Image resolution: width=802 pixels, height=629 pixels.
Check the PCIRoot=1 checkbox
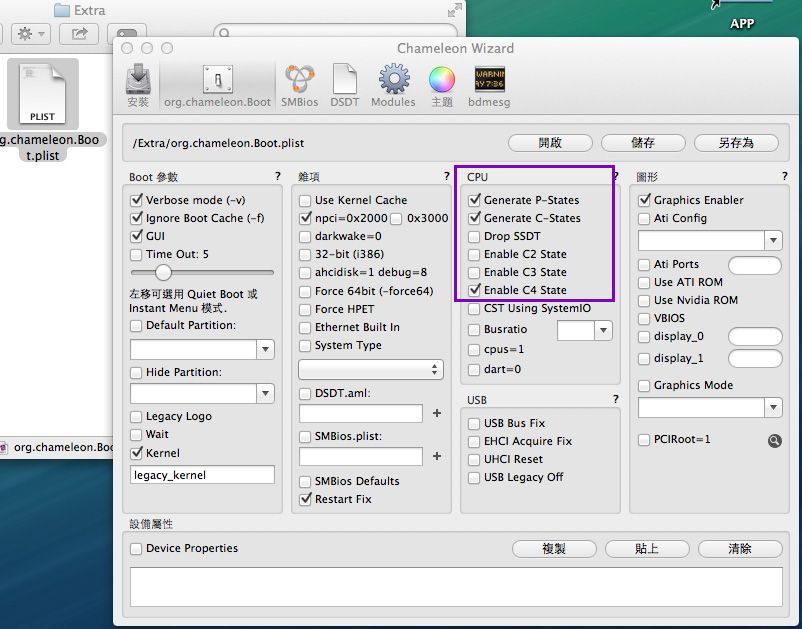[644, 439]
